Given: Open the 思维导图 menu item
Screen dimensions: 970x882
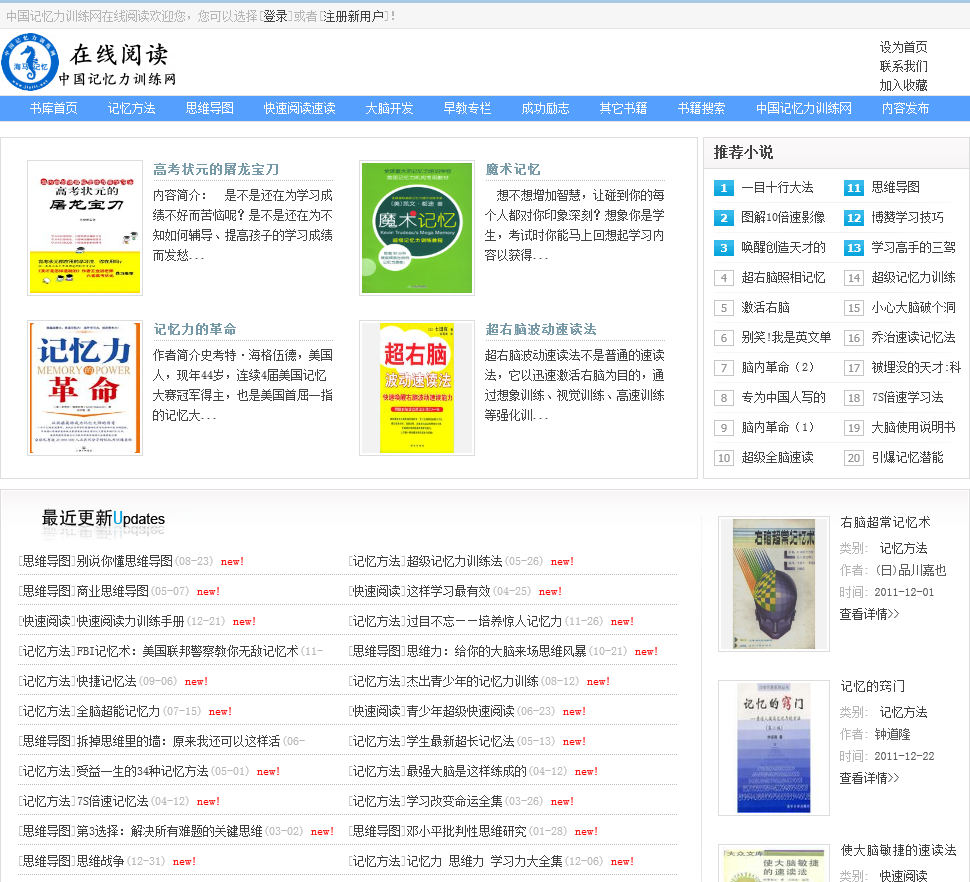Looking at the screenshot, I should point(210,108).
